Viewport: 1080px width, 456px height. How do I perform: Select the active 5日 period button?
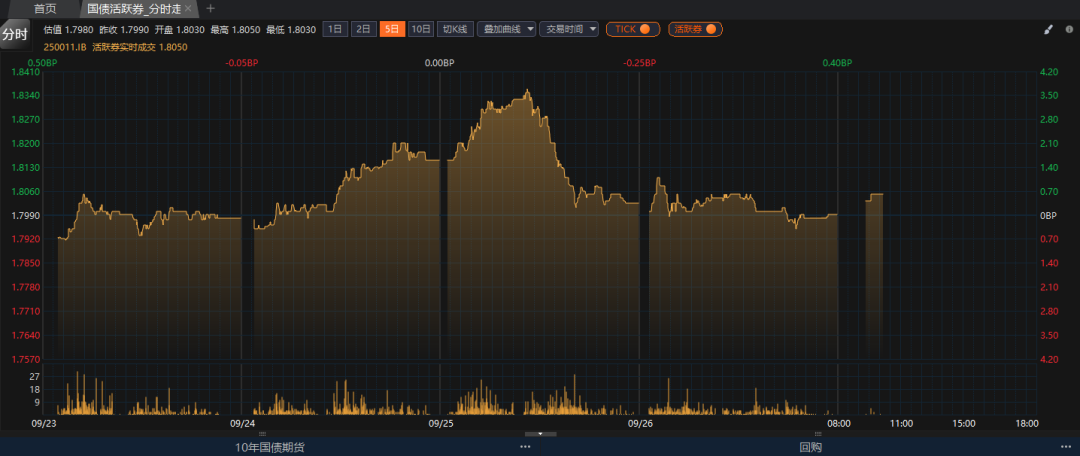point(392,29)
